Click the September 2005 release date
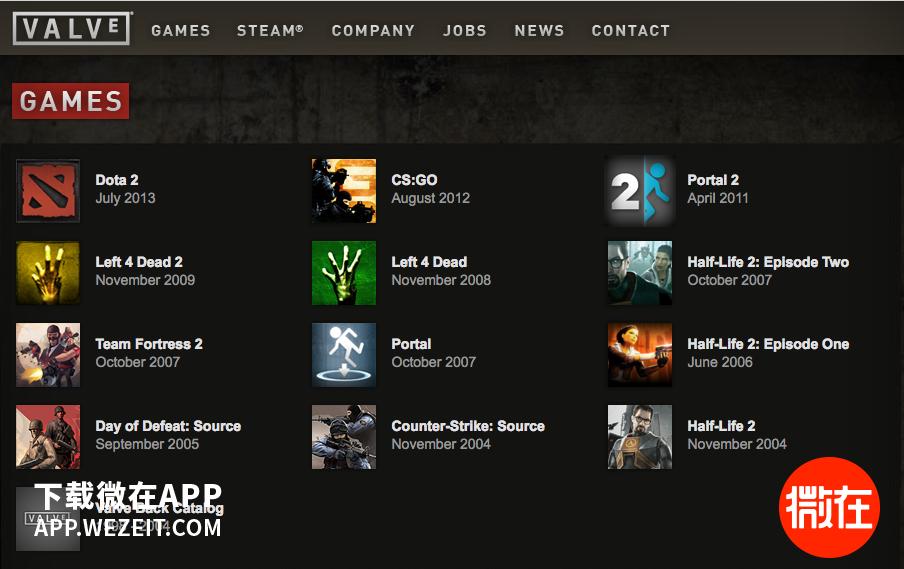This screenshot has height=569, width=904. (x=147, y=444)
